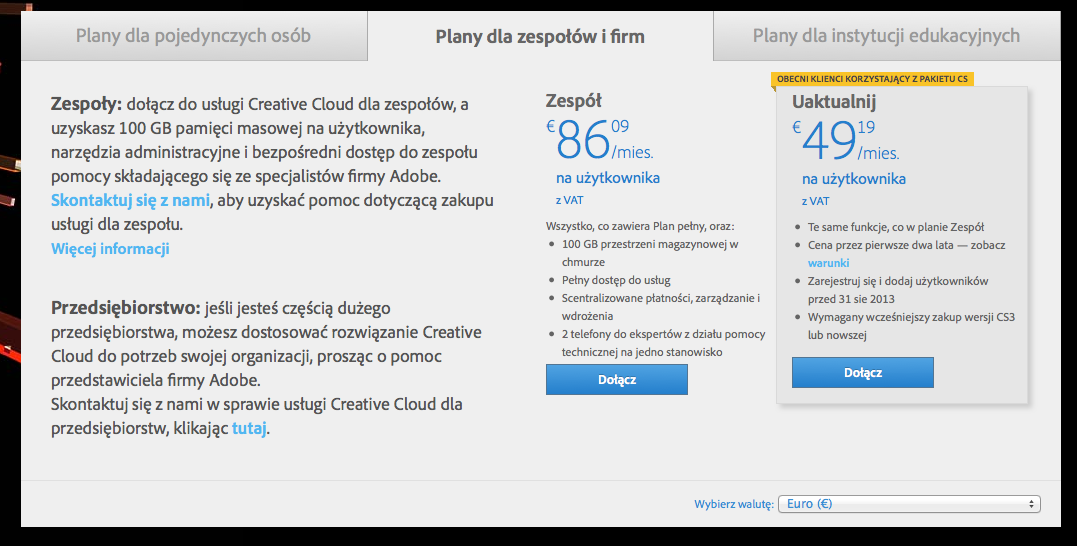Click the Zespół plan heading
The width and height of the screenshot is (1077, 546).
click(x=574, y=101)
